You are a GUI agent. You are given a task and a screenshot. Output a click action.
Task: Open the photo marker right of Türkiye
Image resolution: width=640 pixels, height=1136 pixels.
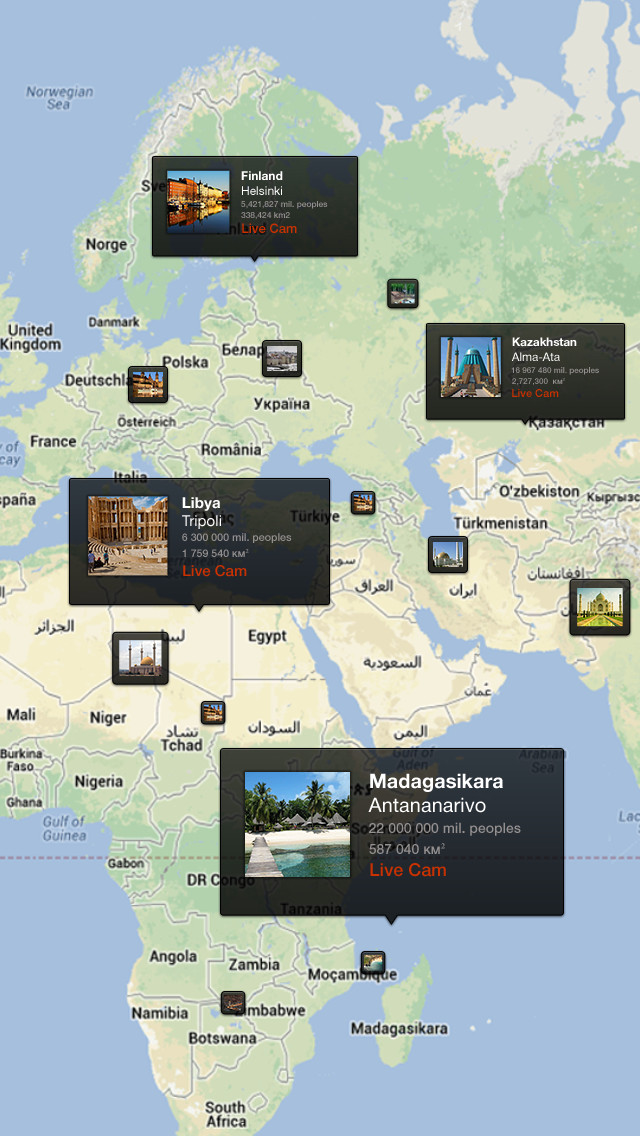[362, 502]
